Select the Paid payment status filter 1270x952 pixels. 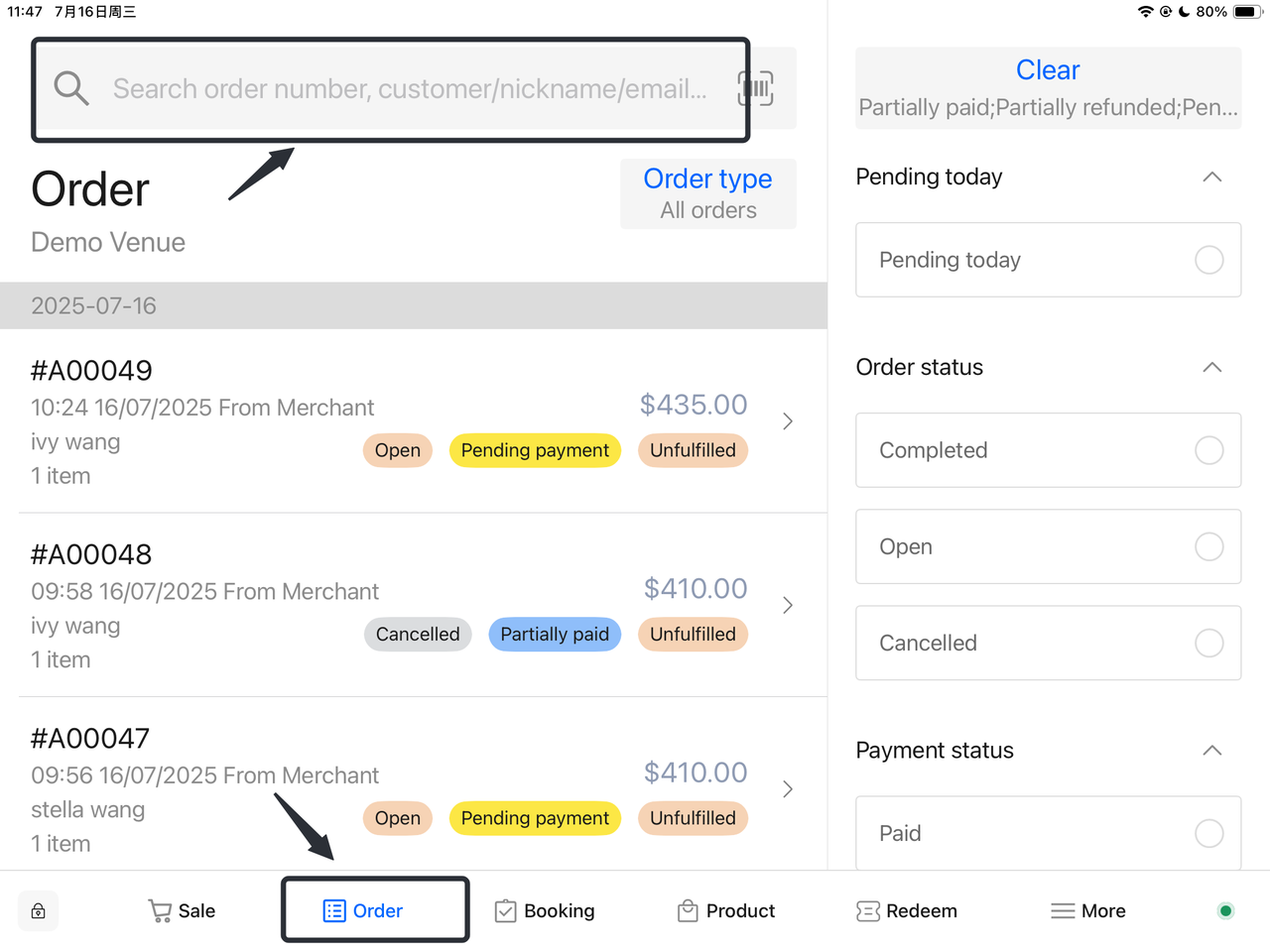point(1208,833)
